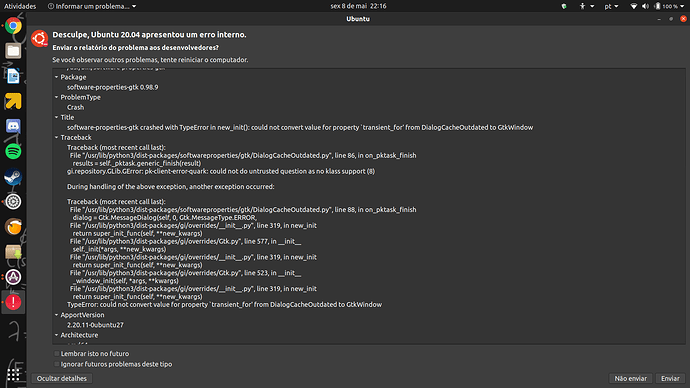
Task: Open the system menu dropdown arrow
Action: coord(683,6)
